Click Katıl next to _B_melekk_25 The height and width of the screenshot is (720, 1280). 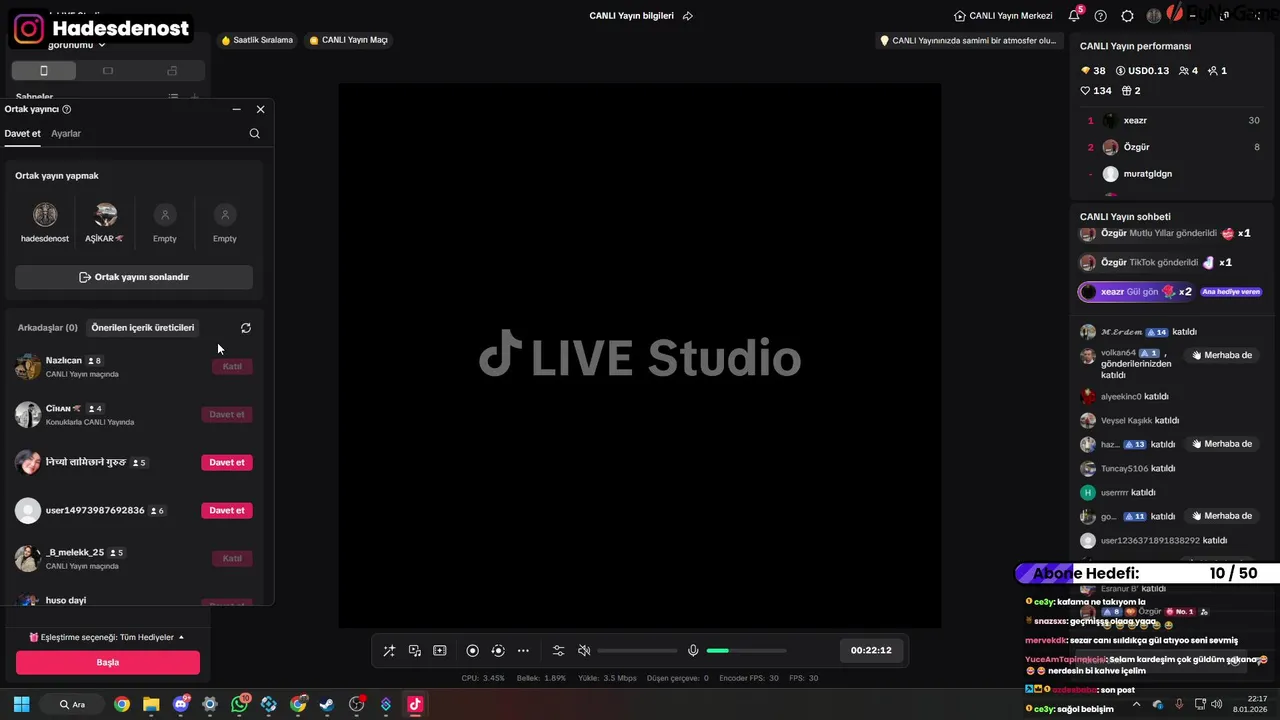coord(232,558)
